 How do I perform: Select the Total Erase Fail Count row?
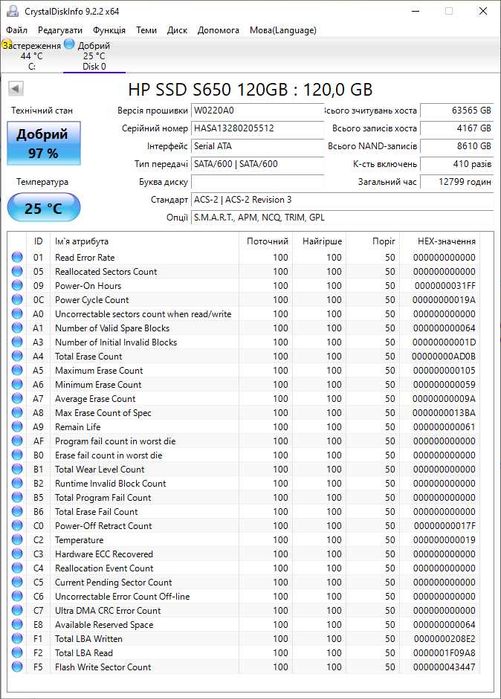pos(244,511)
